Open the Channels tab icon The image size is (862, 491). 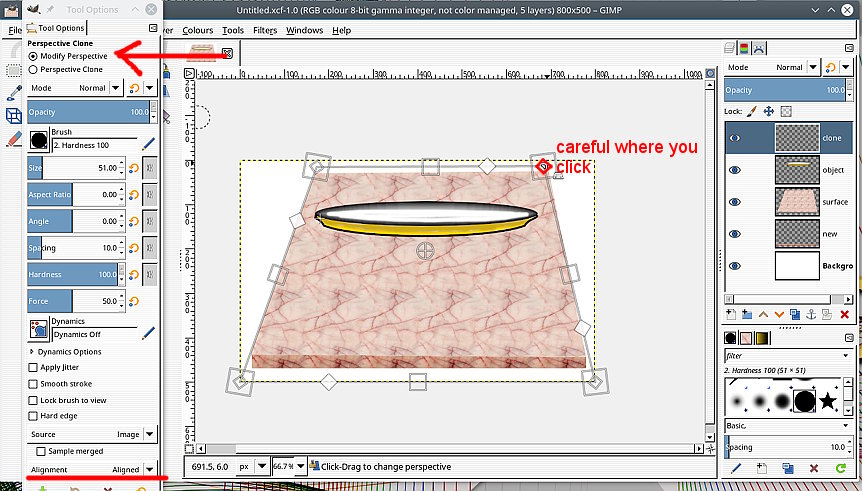coord(744,47)
